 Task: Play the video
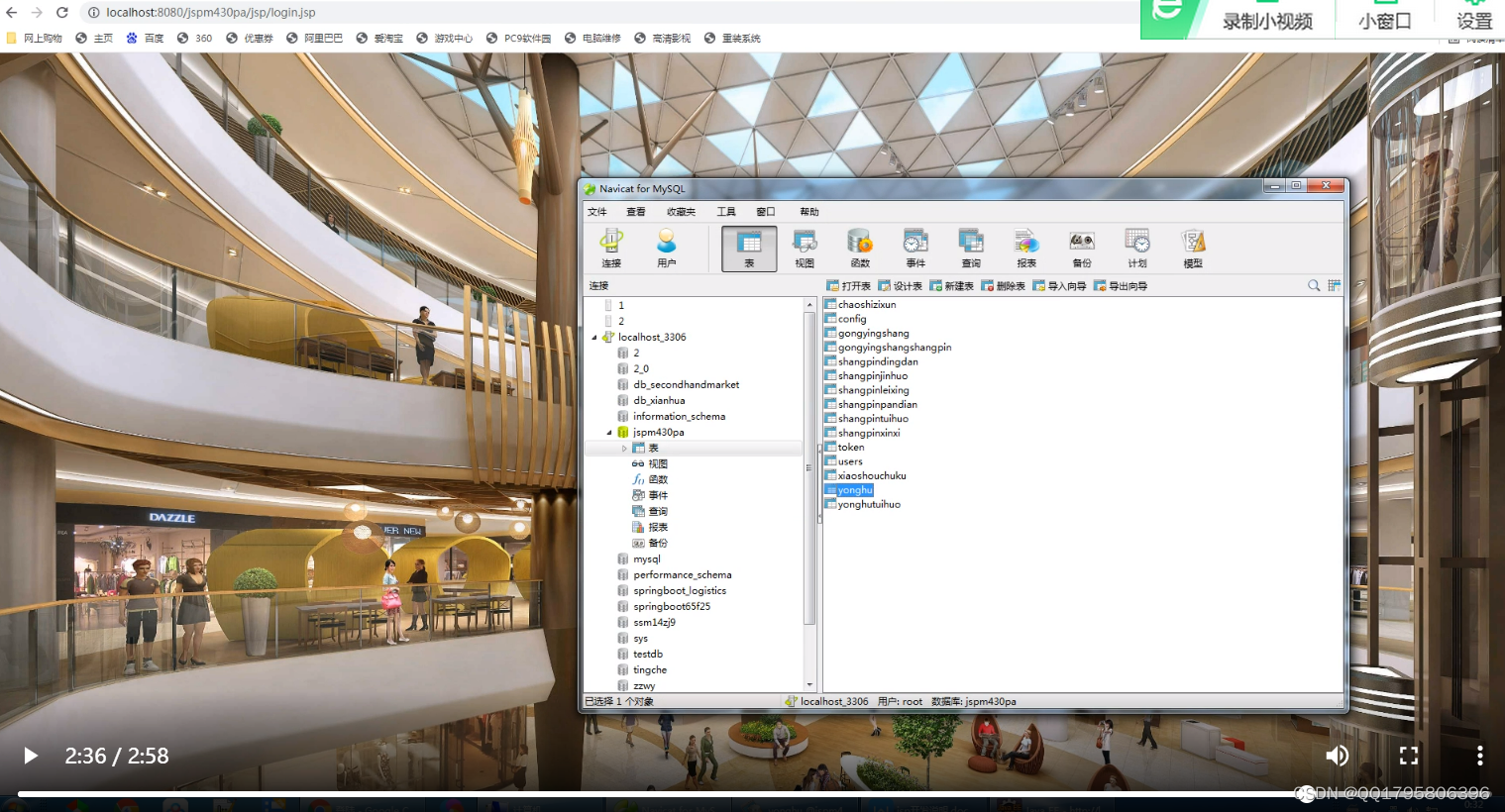(31, 756)
